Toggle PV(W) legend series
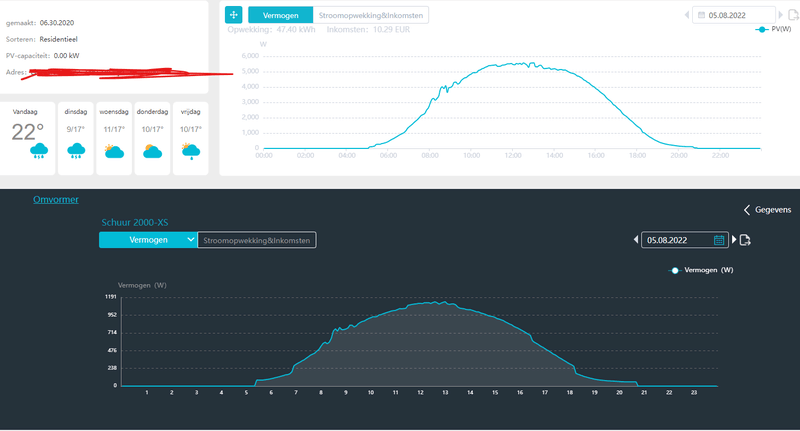This screenshot has width=800, height=431. [x=773, y=29]
